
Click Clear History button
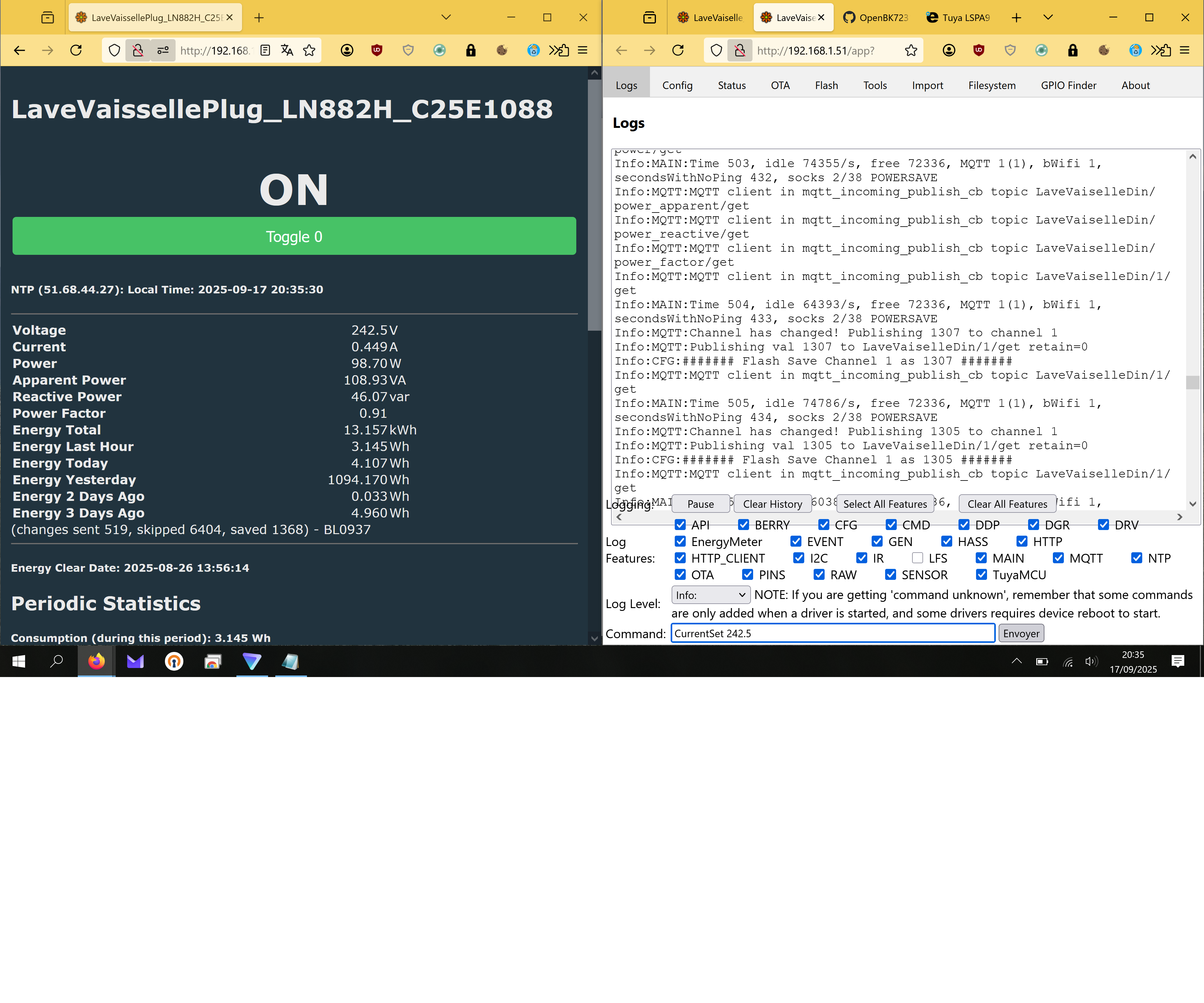(772, 504)
